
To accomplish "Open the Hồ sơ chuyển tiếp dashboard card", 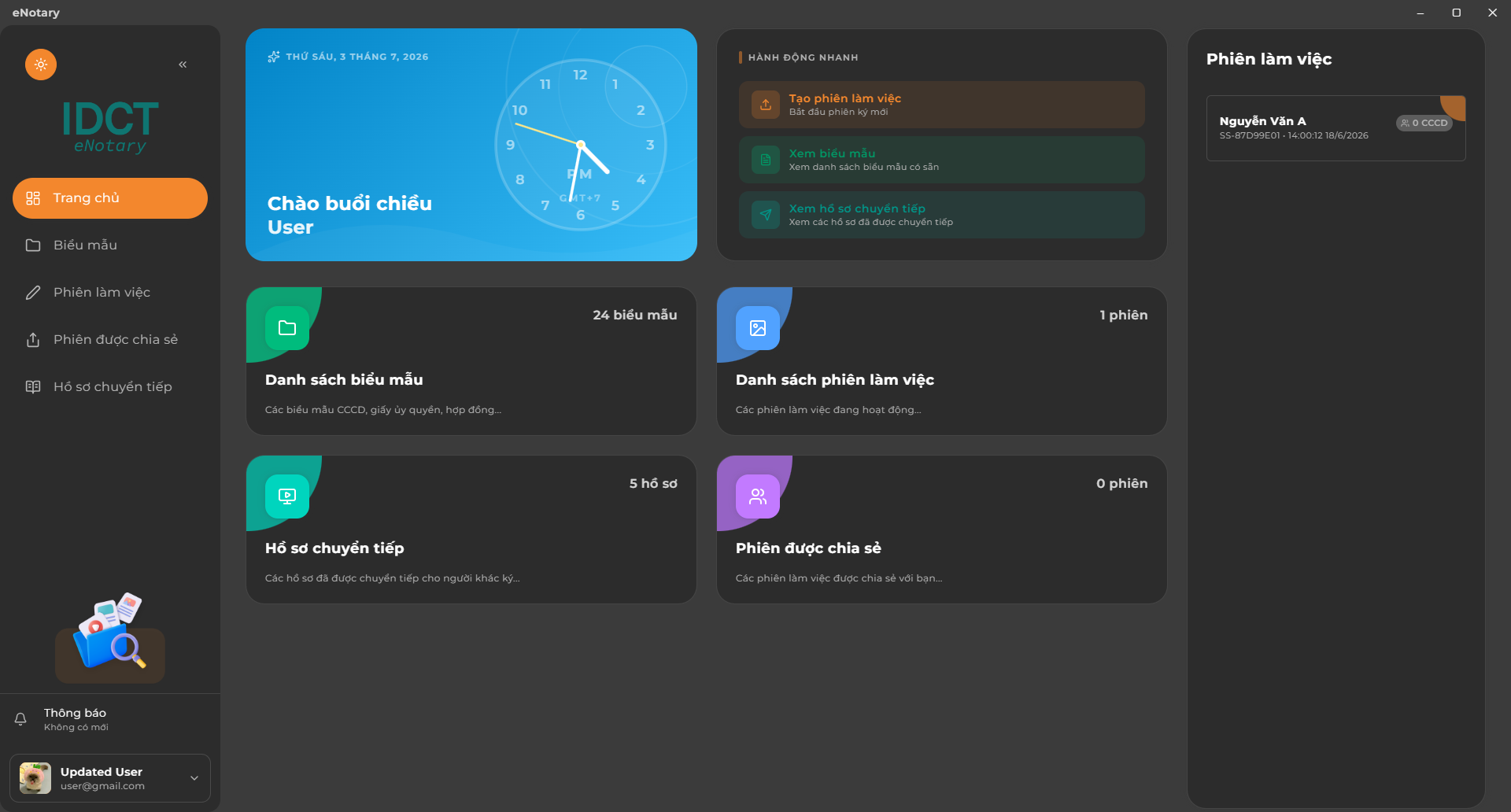I will point(471,530).
